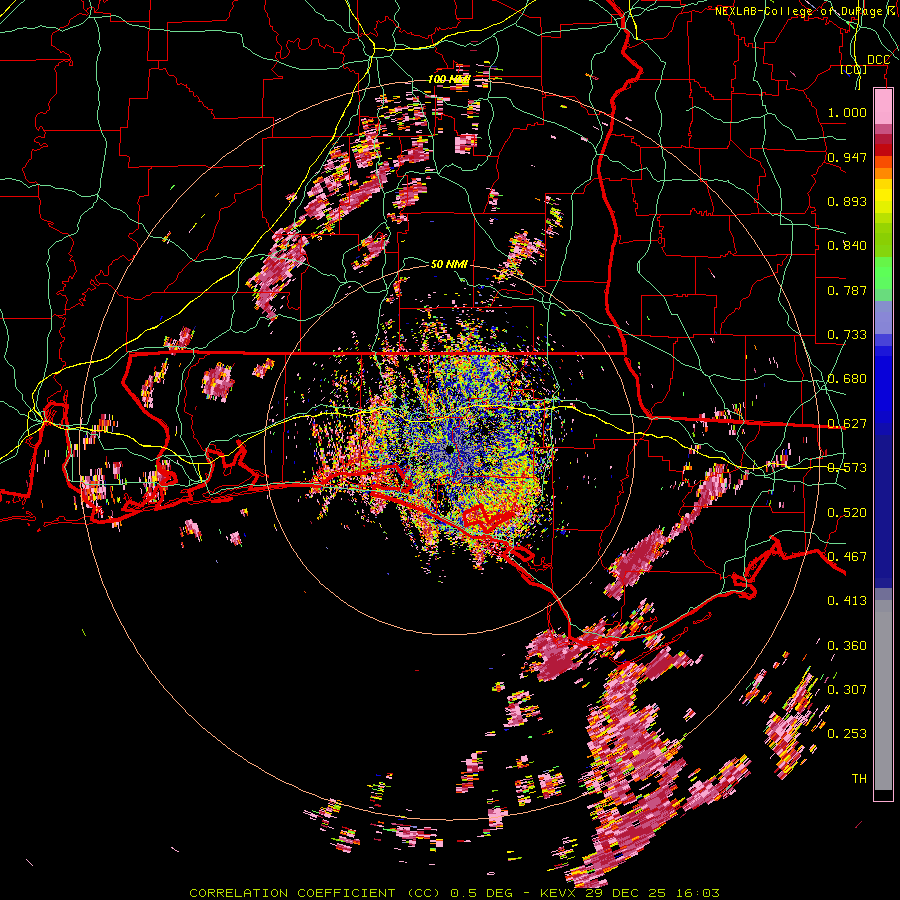The width and height of the screenshot is (900, 900).
Task: Click the 0.893 value on the color scale
Action: [x=847, y=201]
